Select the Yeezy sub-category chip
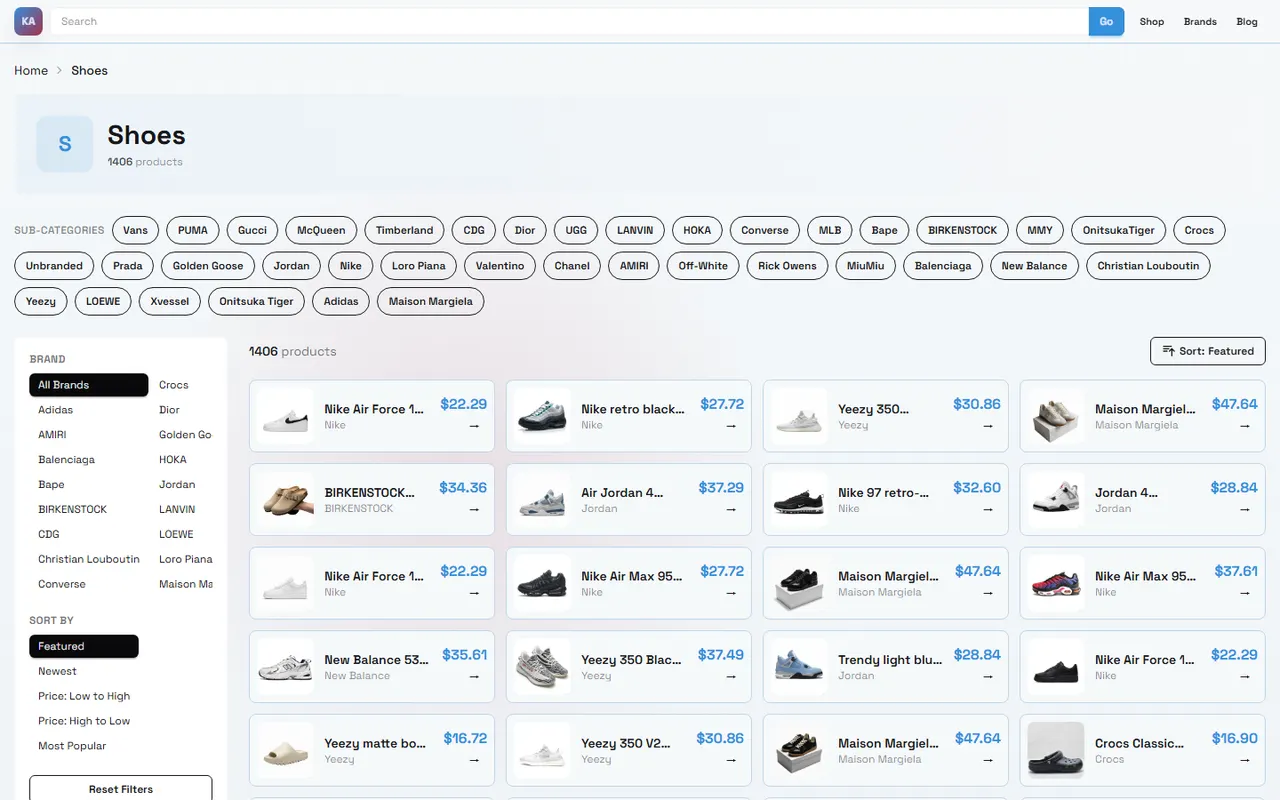The width and height of the screenshot is (1280, 800). click(x=41, y=301)
